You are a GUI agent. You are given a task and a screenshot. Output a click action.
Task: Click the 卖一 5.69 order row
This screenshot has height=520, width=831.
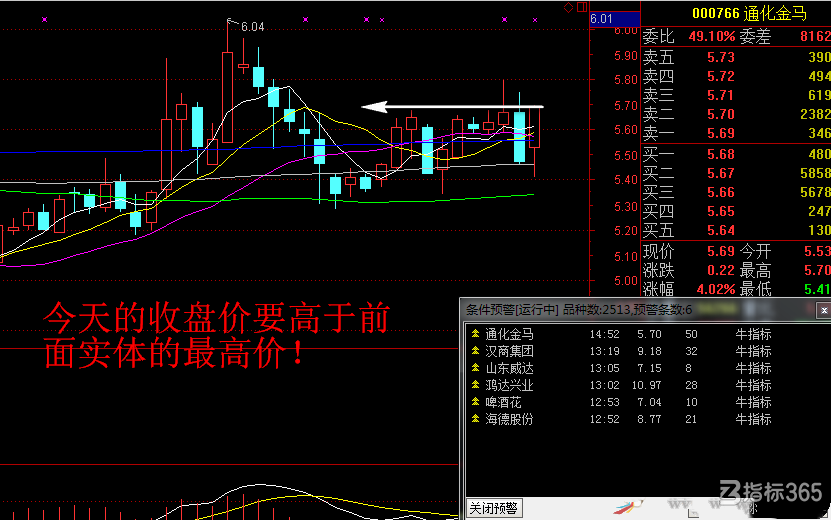736,133
